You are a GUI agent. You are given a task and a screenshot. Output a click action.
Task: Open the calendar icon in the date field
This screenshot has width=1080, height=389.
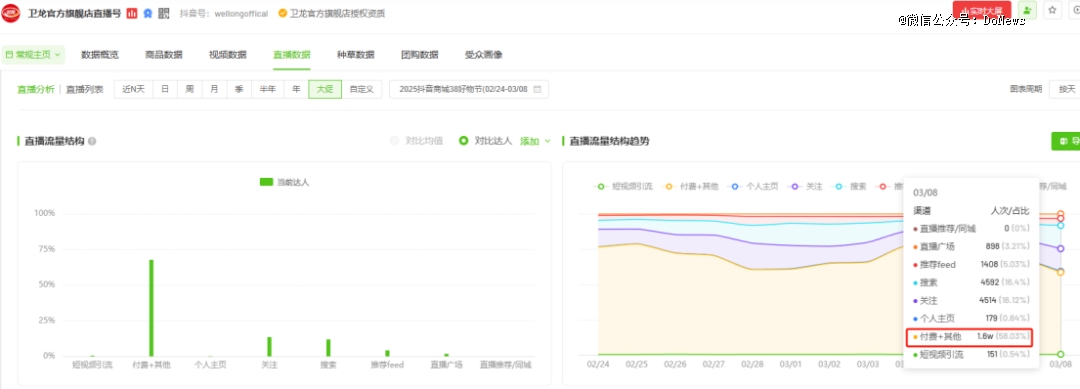(x=537, y=89)
